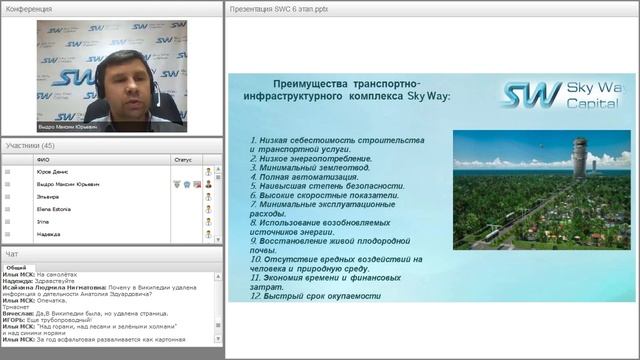Click the grey square marker beside Irina
This screenshot has height=360, width=640.
pyautogui.click(x=7, y=222)
